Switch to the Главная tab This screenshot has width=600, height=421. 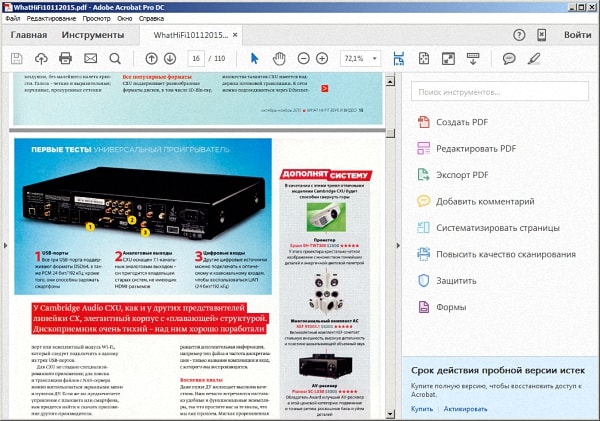tap(29, 35)
